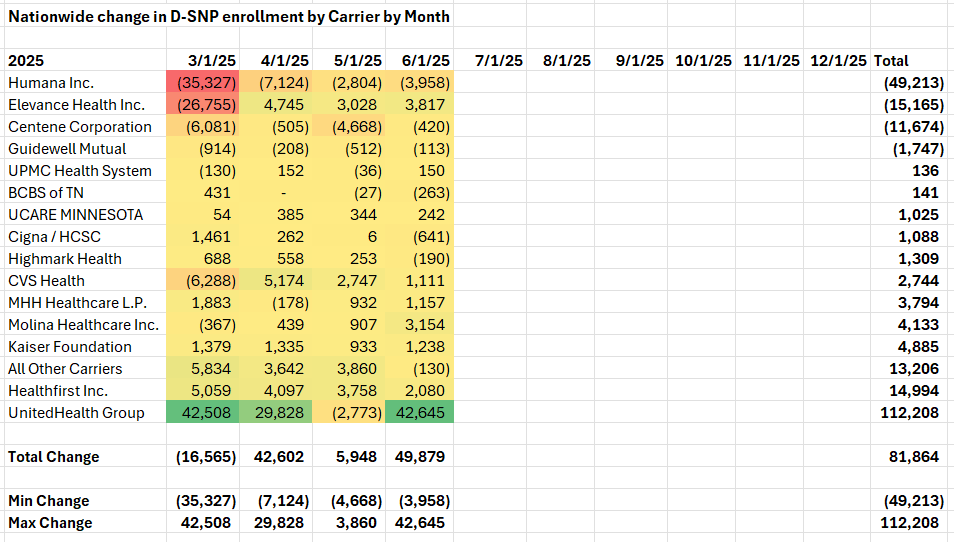Select the 'Total Change' row label

(86, 456)
